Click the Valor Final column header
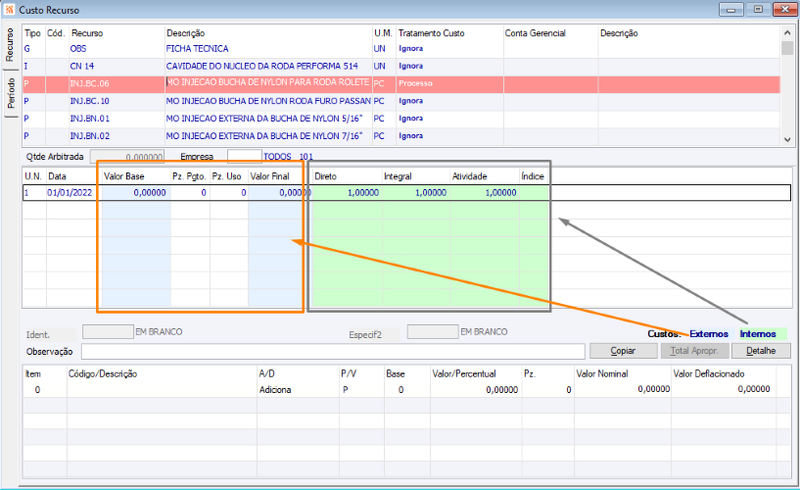The width and height of the screenshot is (800, 490). tap(269, 176)
